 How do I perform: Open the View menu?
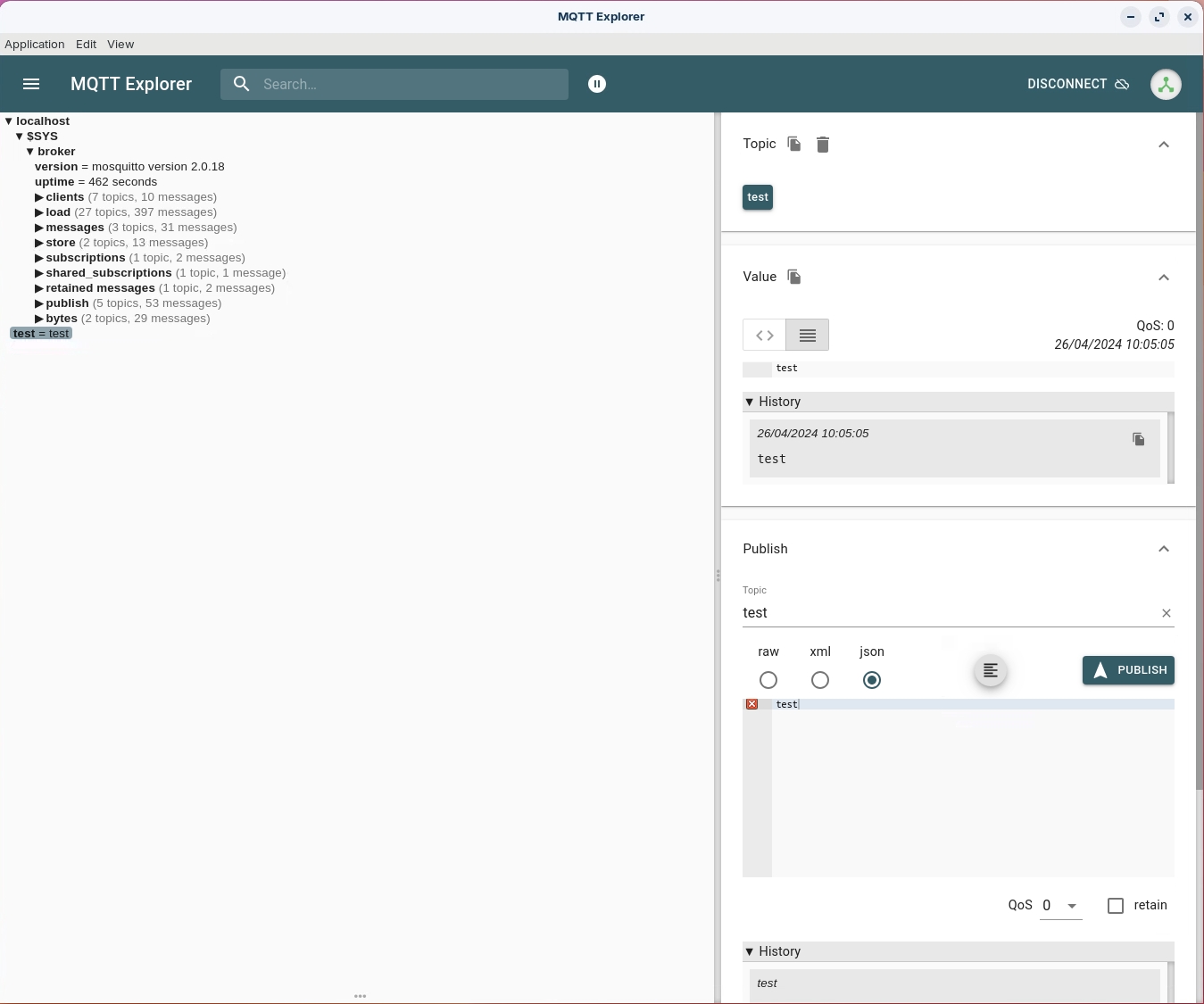click(x=120, y=45)
